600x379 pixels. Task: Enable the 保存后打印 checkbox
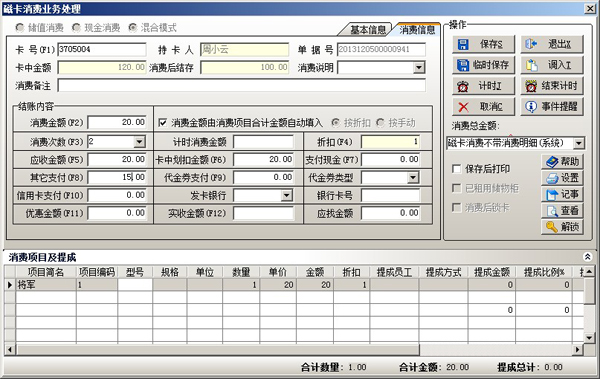click(456, 168)
